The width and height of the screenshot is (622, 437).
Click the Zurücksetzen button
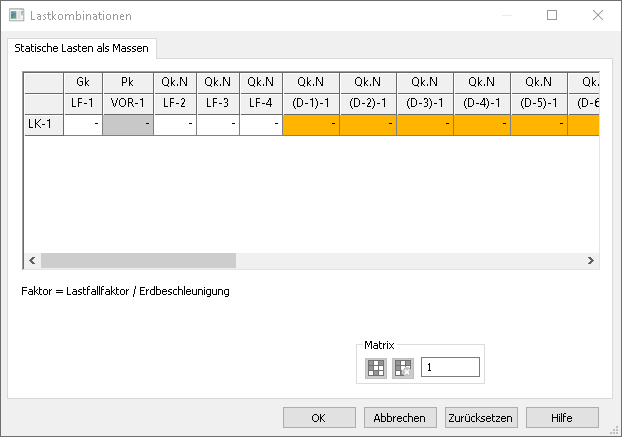coord(480,418)
